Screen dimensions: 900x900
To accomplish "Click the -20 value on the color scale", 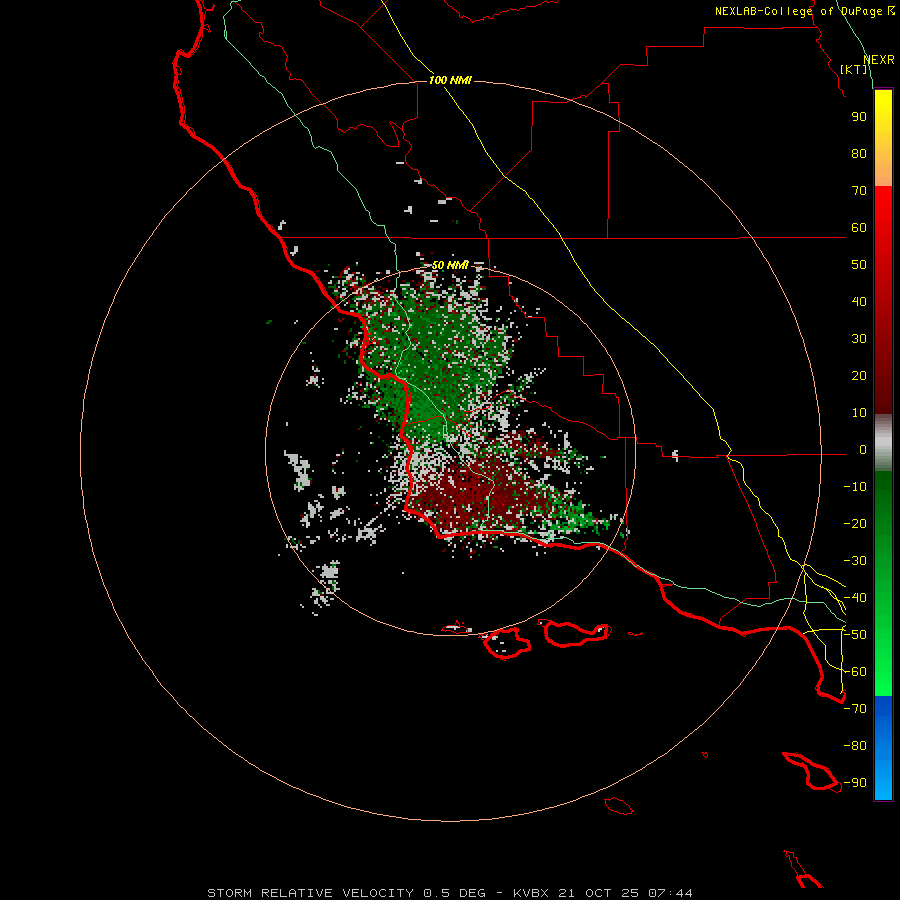I will click(x=855, y=524).
